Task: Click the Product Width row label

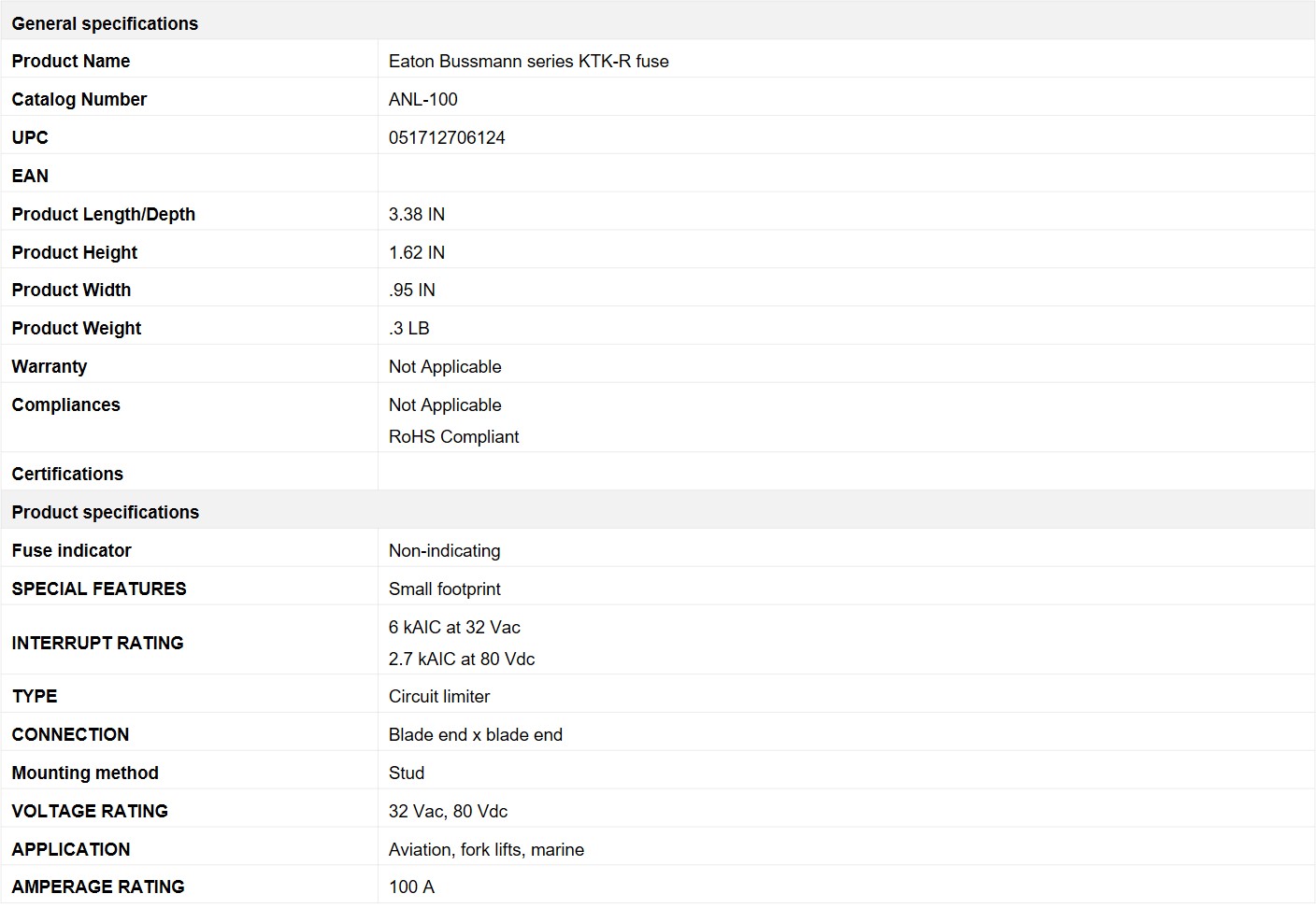Action: click(x=71, y=291)
